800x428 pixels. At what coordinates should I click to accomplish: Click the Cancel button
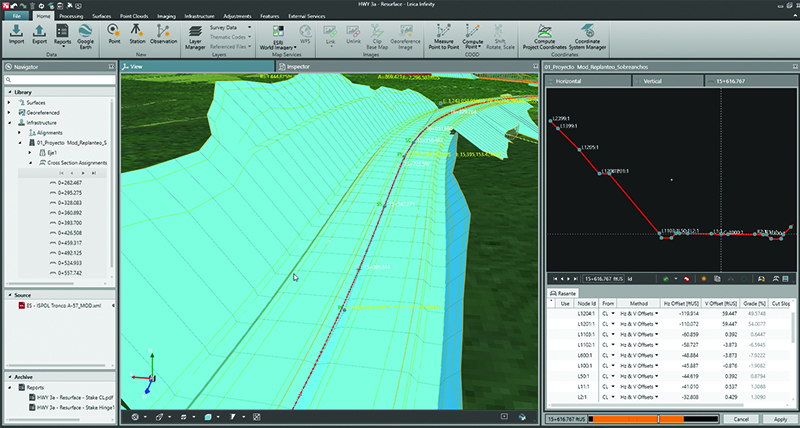click(741, 418)
